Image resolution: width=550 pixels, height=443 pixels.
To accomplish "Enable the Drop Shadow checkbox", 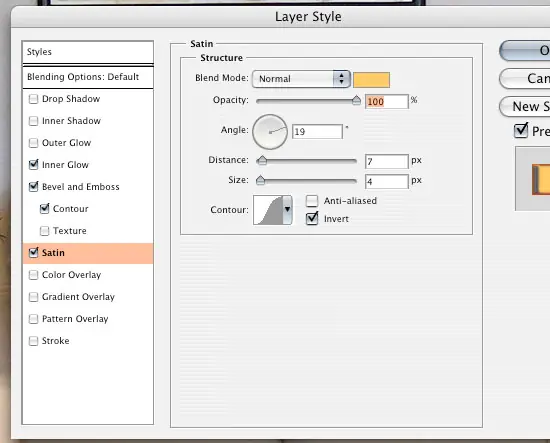I will [33, 99].
